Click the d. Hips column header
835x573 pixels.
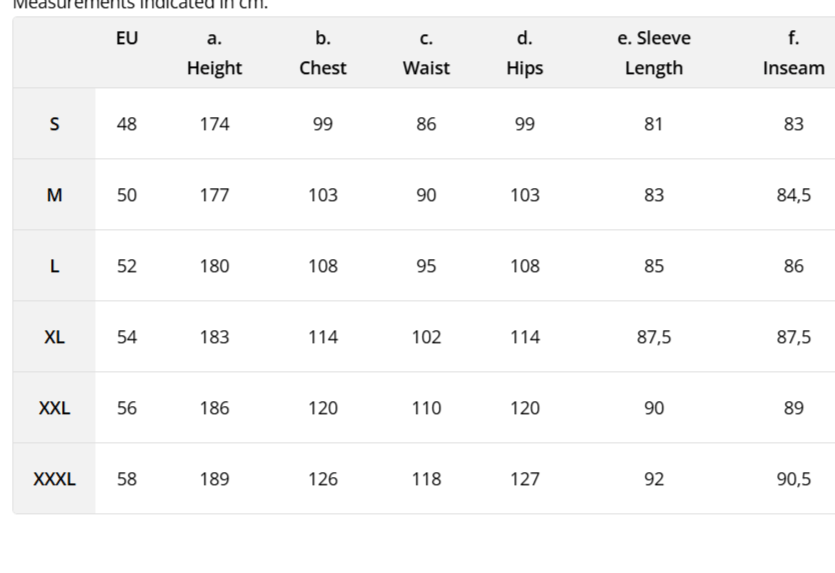pos(525,53)
